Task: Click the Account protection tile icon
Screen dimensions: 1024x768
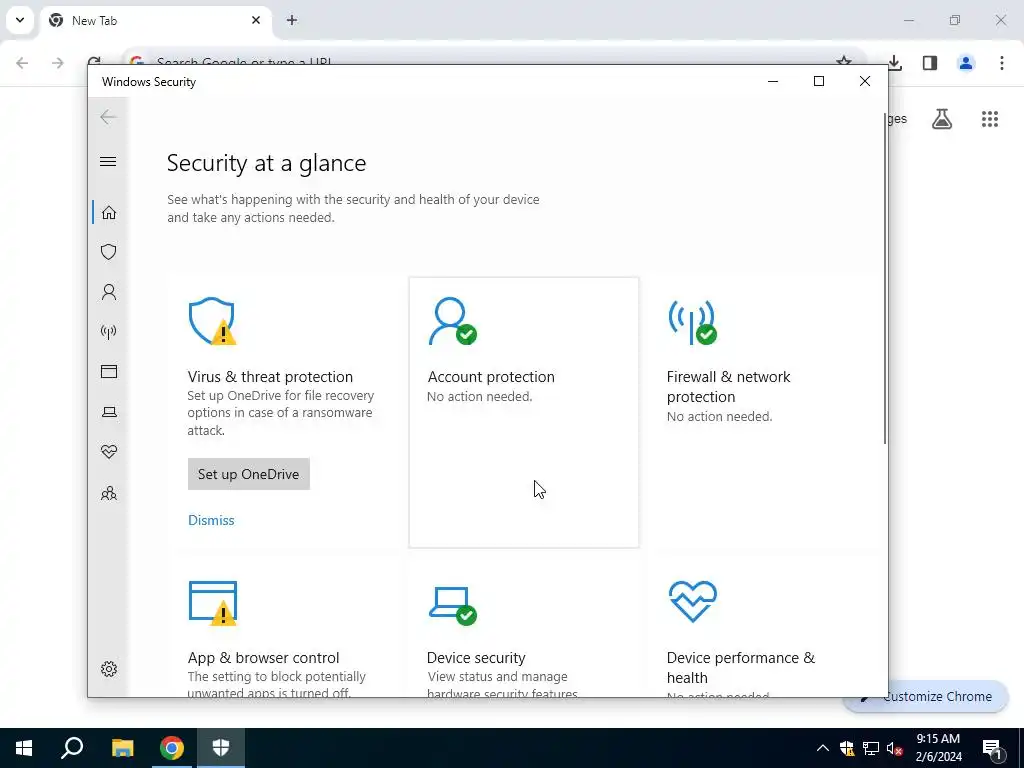Action: click(452, 321)
